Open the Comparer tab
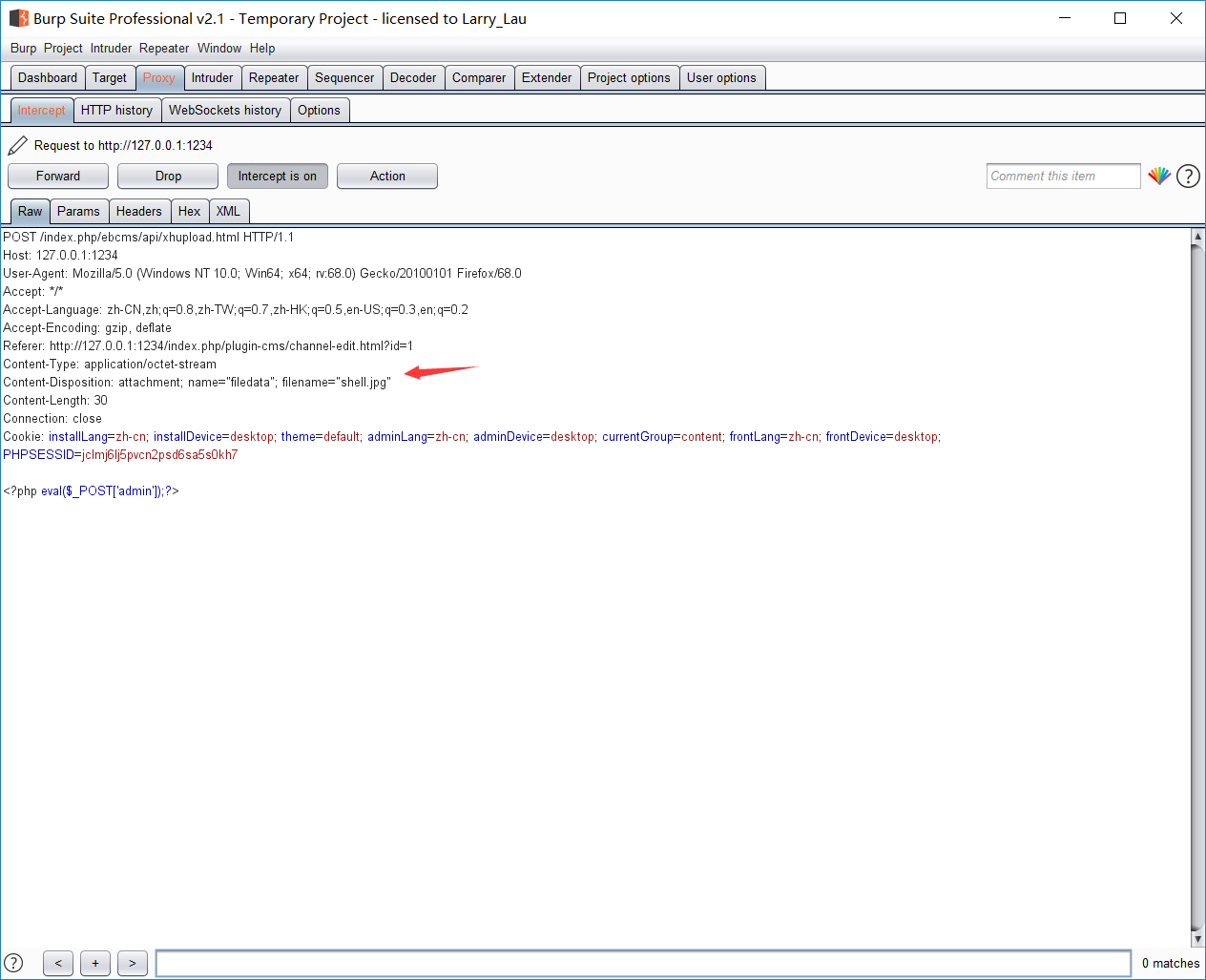Screen dimensions: 1206x980 (x=479, y=77)
